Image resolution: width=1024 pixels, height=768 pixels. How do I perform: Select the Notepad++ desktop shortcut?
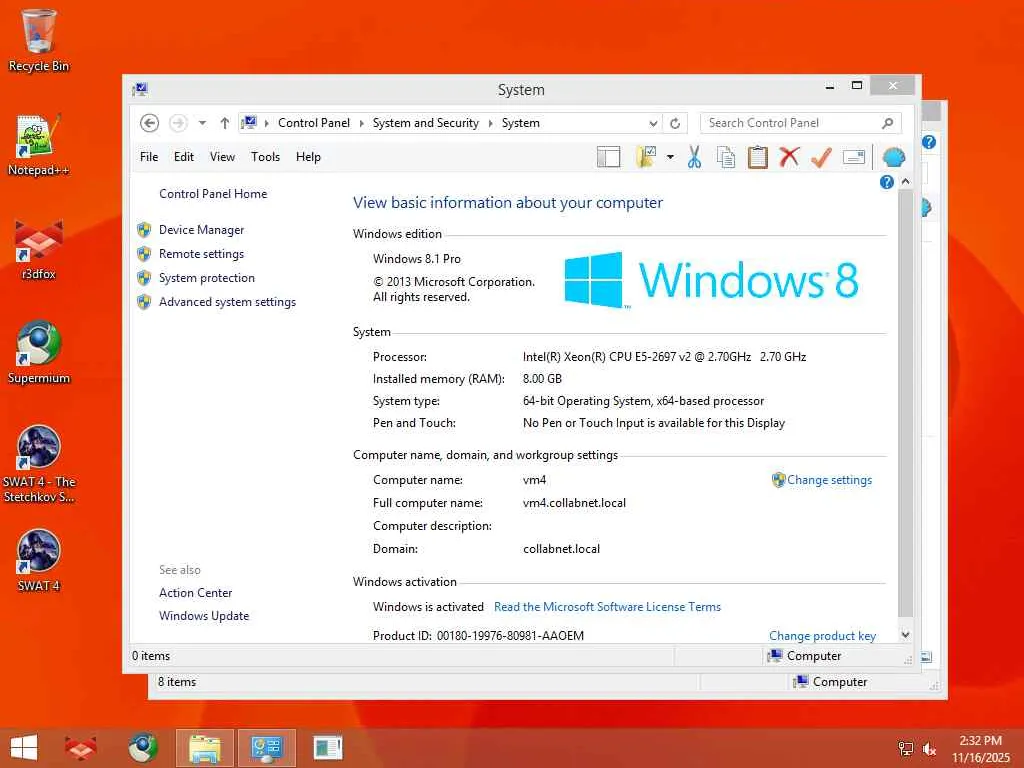(39, 145)
